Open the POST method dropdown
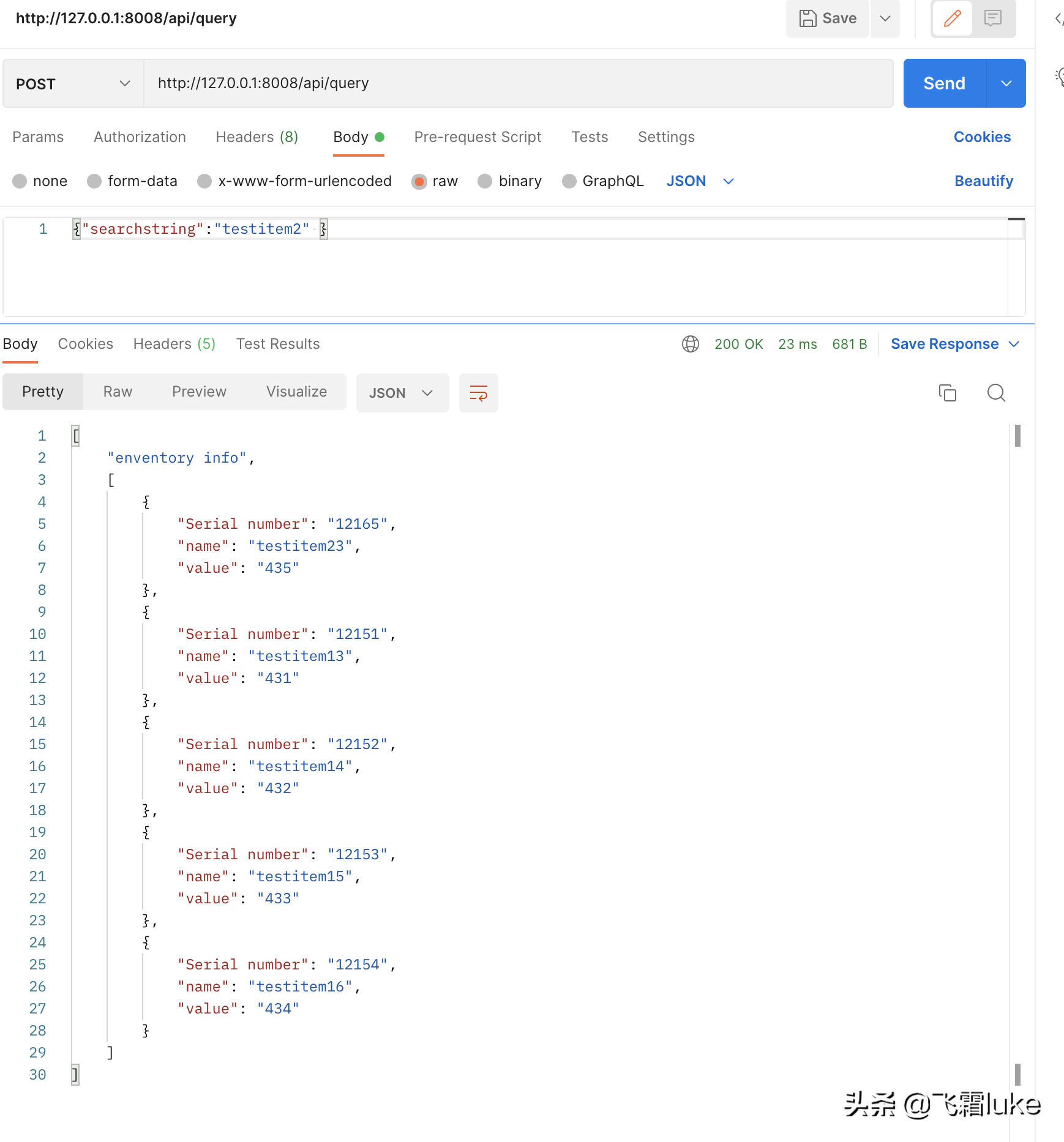Screen dimensions: 1064x1142 [73, 84]
